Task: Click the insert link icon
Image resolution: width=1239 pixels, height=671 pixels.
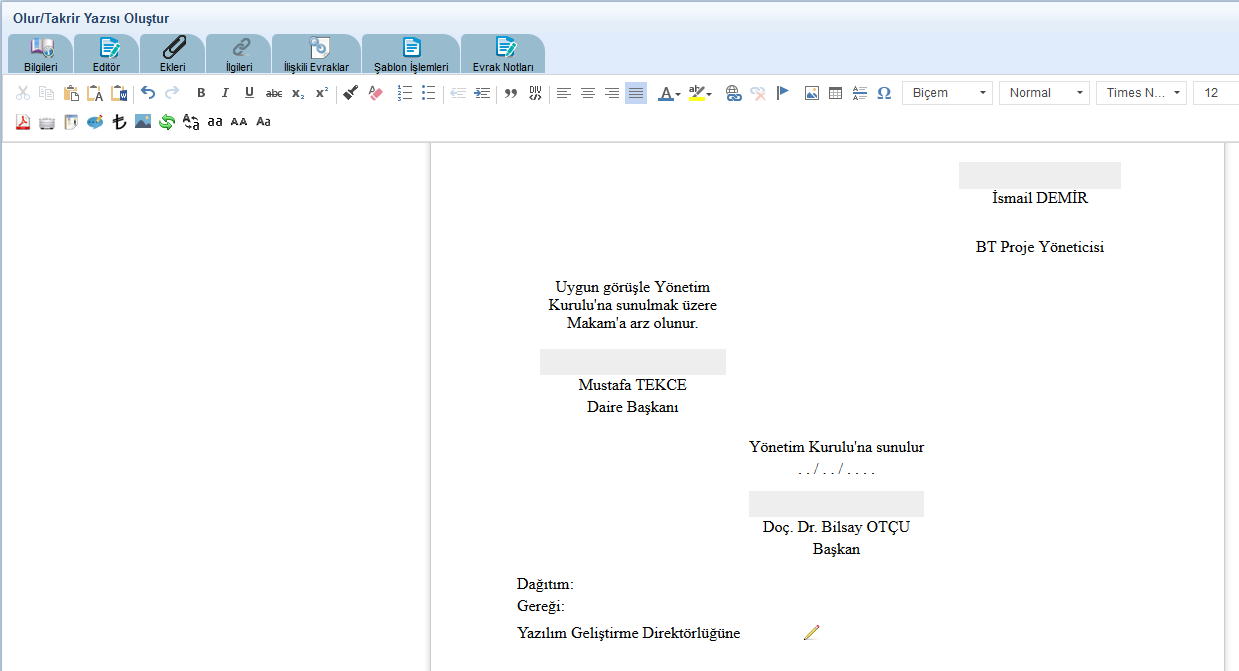Action: pos(733,93)
